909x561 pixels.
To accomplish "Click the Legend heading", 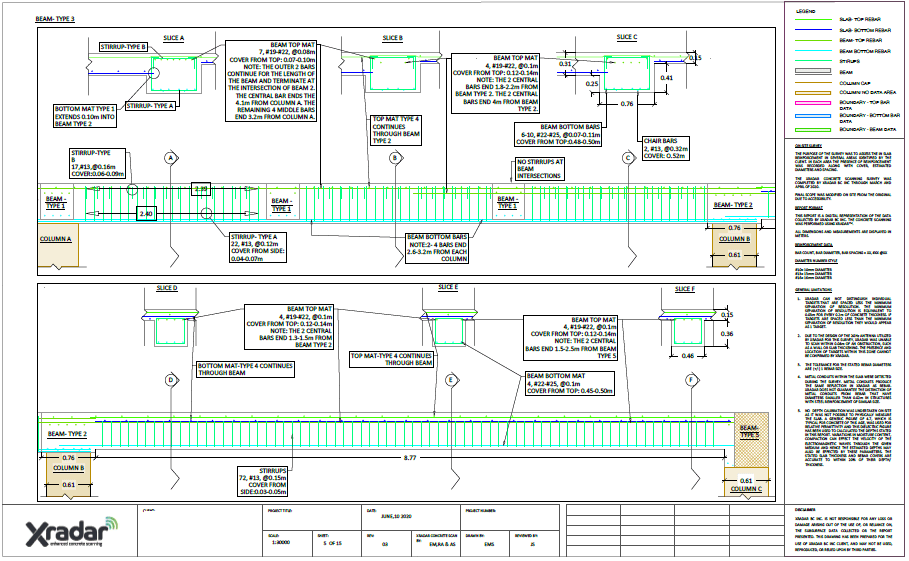I will (805, 10).
